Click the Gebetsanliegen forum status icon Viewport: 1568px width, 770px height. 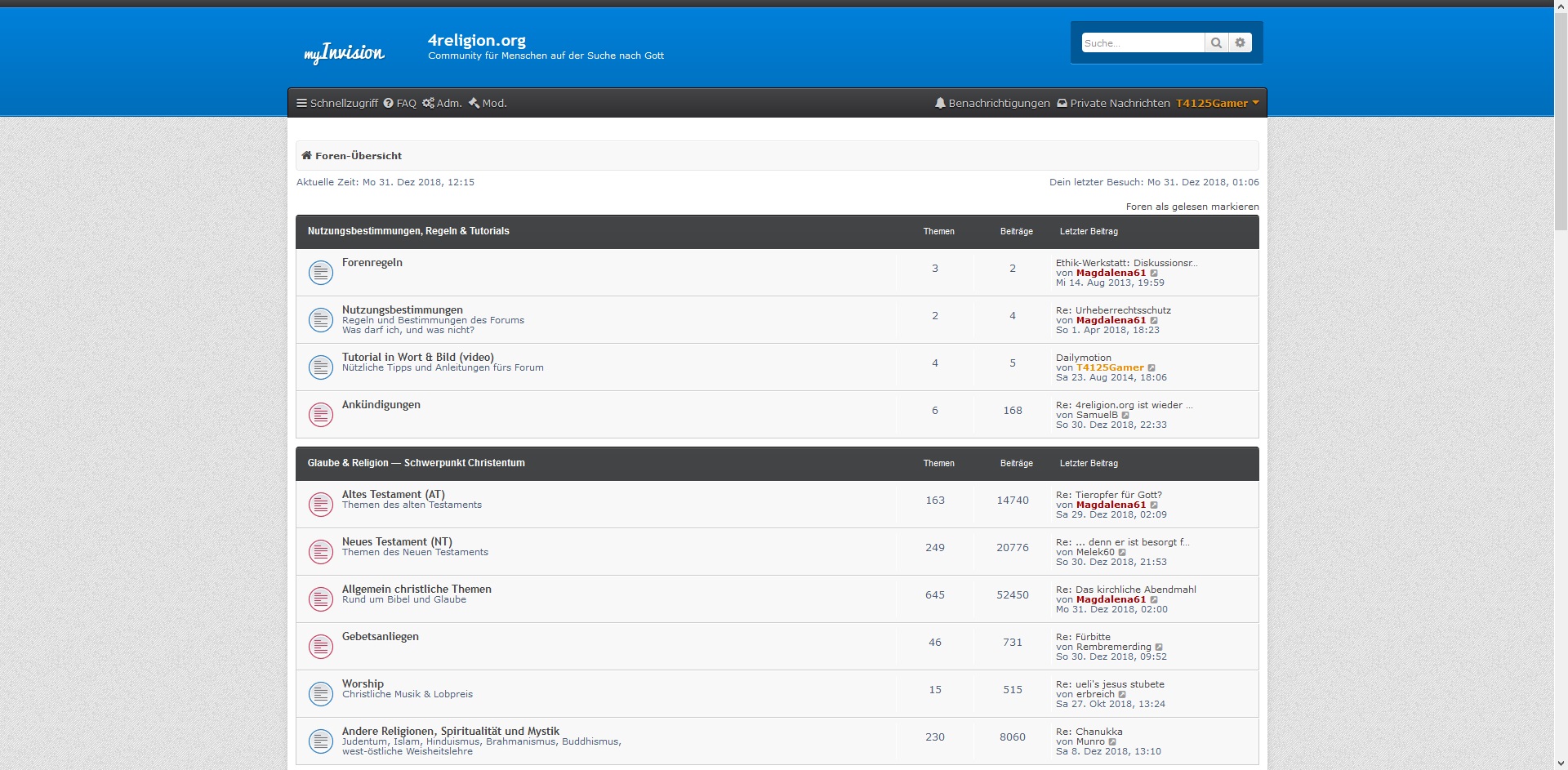[321, 647]
